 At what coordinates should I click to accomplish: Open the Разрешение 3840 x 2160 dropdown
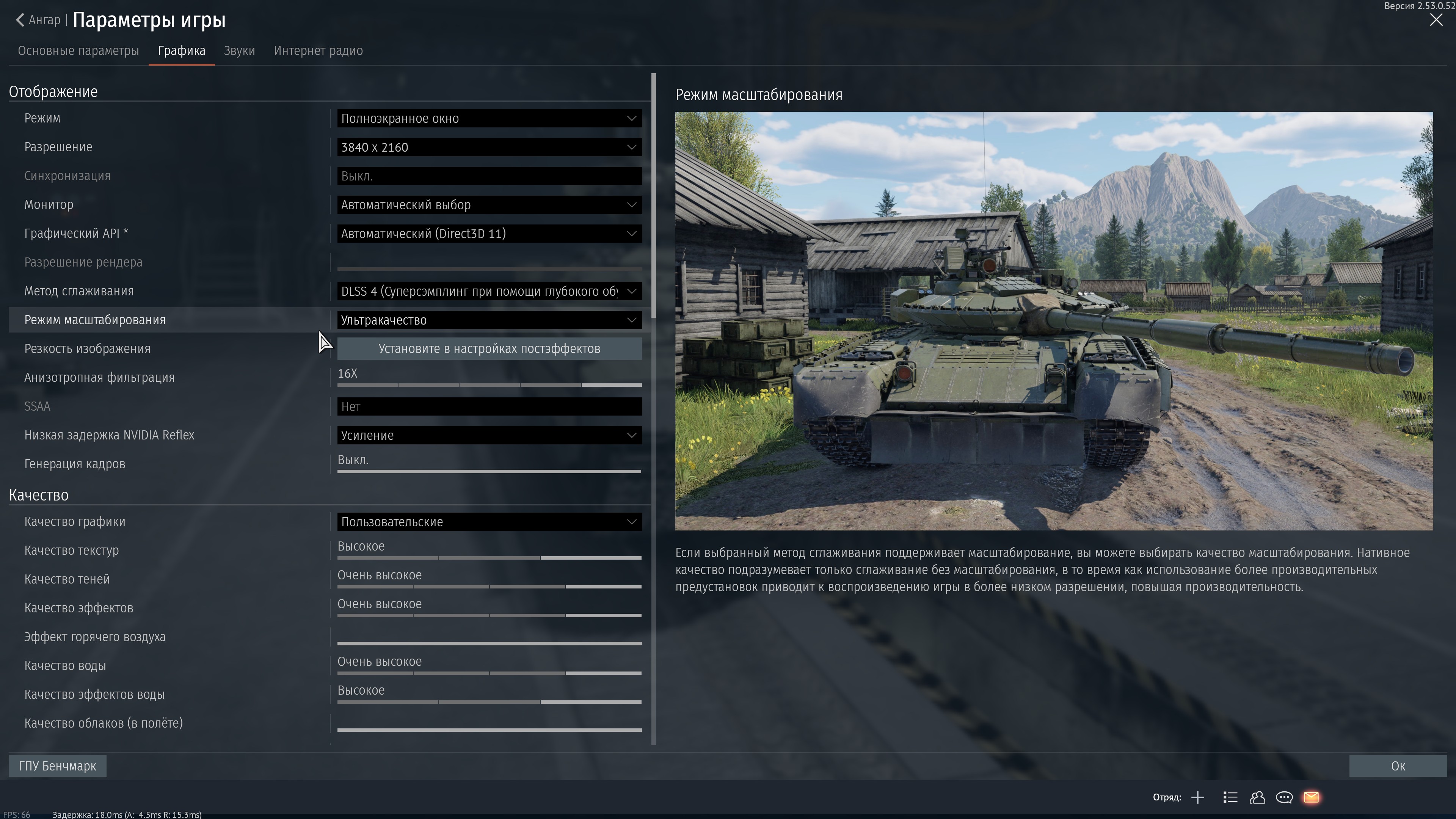[489, 147]
